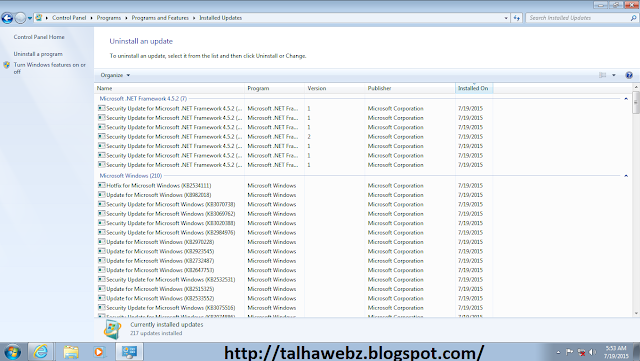Click in the Search Installed Updates field
Viewport: 640px width, 361px height.
coord(577,18)
